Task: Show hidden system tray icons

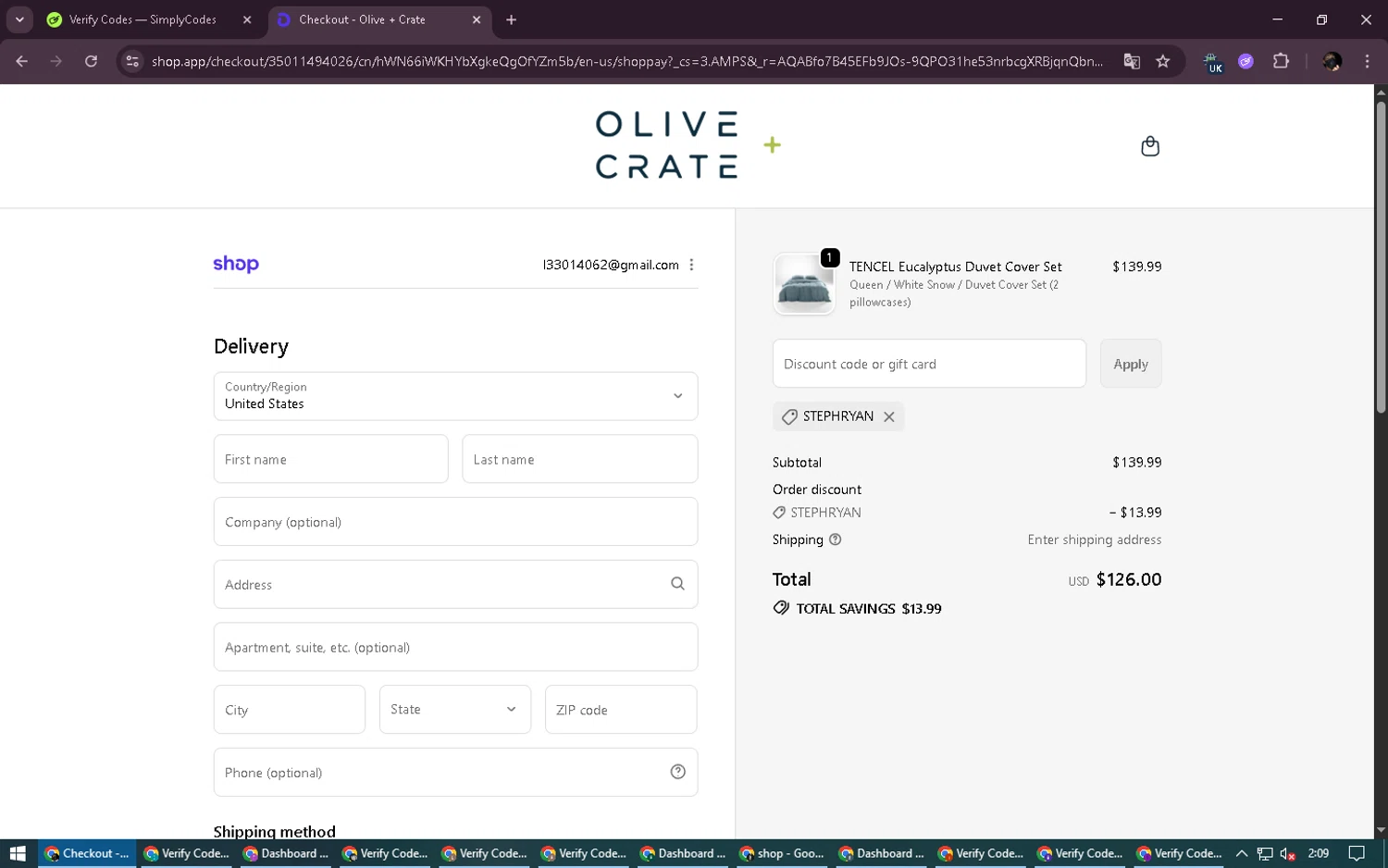Action: click(x=1242, y=853)
